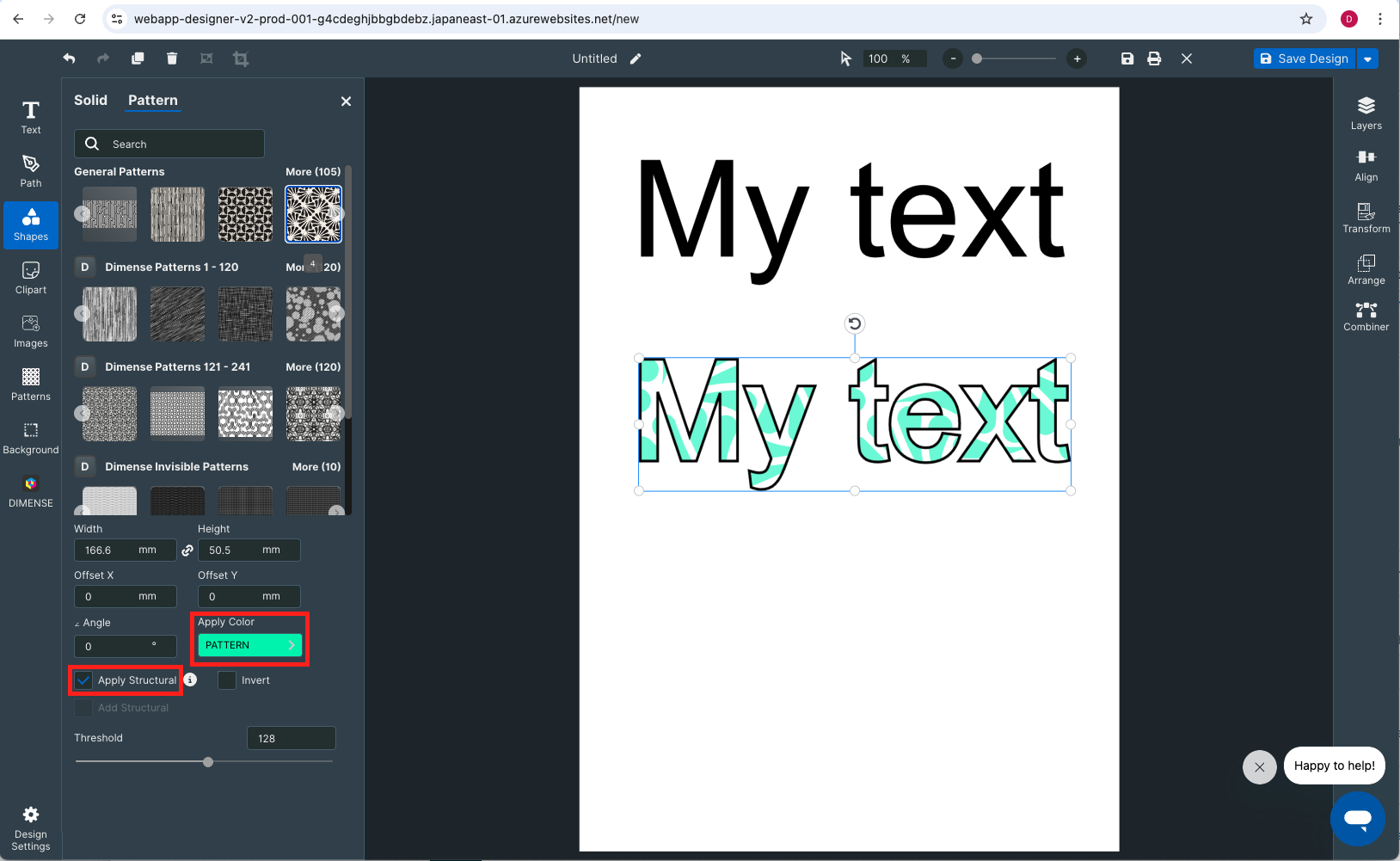This screenshot has width=1400, height=861.
Task: Click the pattern search field
Action: point(169,144)
